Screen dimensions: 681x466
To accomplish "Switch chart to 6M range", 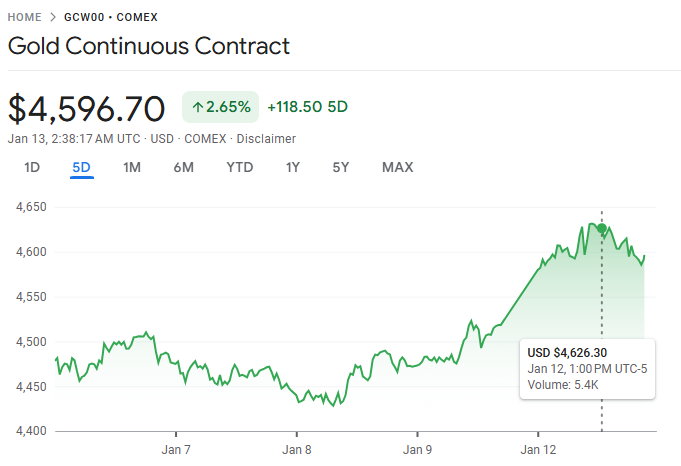I will (183, 167).
